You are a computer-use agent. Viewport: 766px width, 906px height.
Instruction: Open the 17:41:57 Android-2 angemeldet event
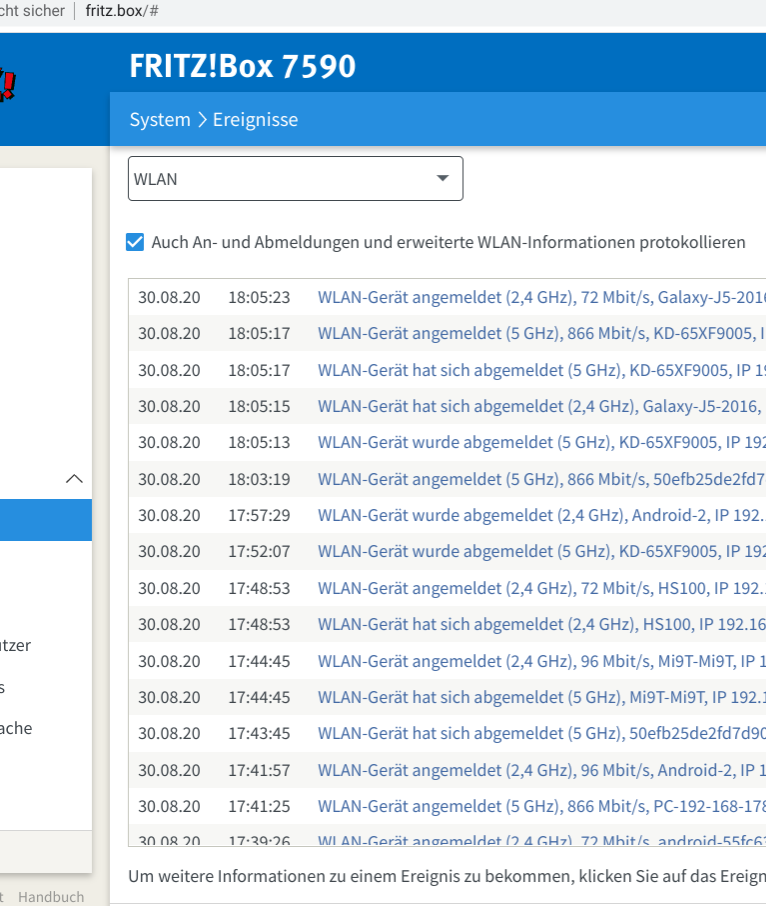click(541, 770)
